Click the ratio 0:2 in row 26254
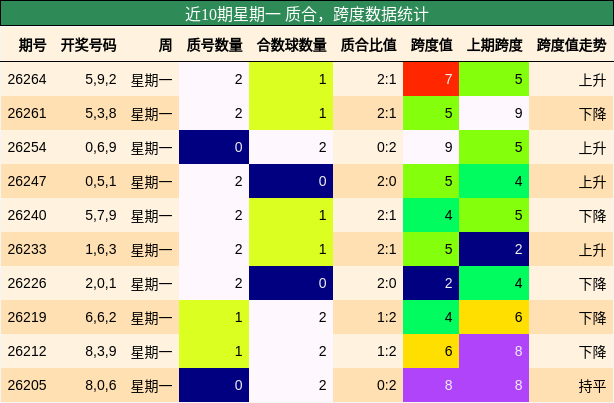This screenshot has height=403, width=614. tap(386, 147)
